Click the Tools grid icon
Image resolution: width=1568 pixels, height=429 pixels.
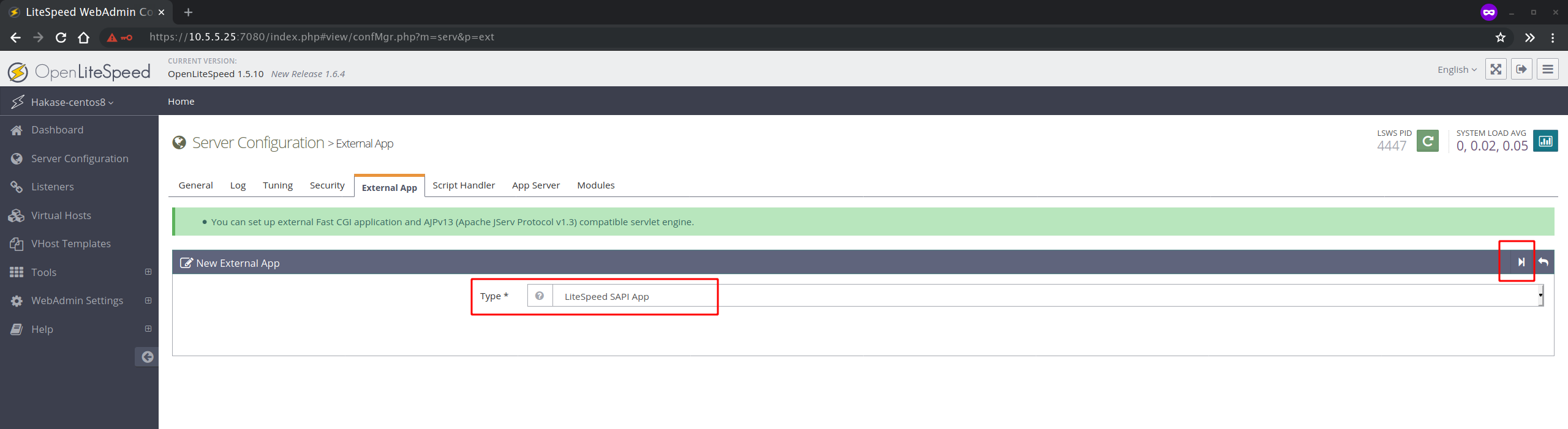click(17, 272)
